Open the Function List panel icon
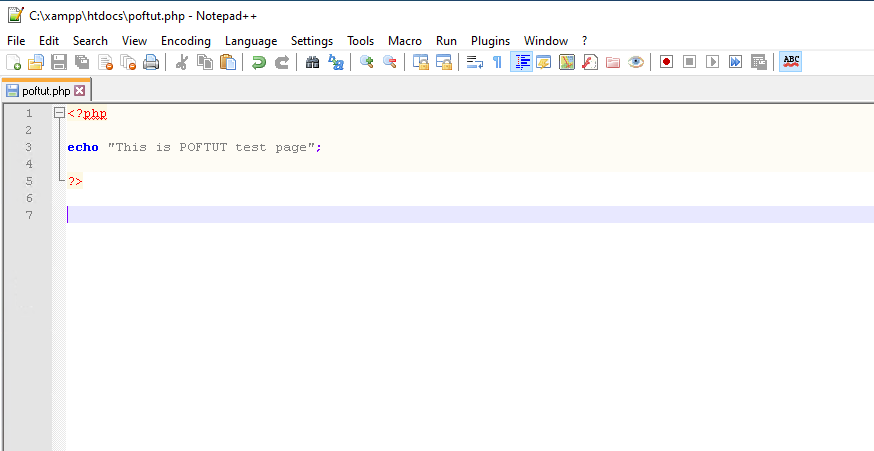 [590, 62]
